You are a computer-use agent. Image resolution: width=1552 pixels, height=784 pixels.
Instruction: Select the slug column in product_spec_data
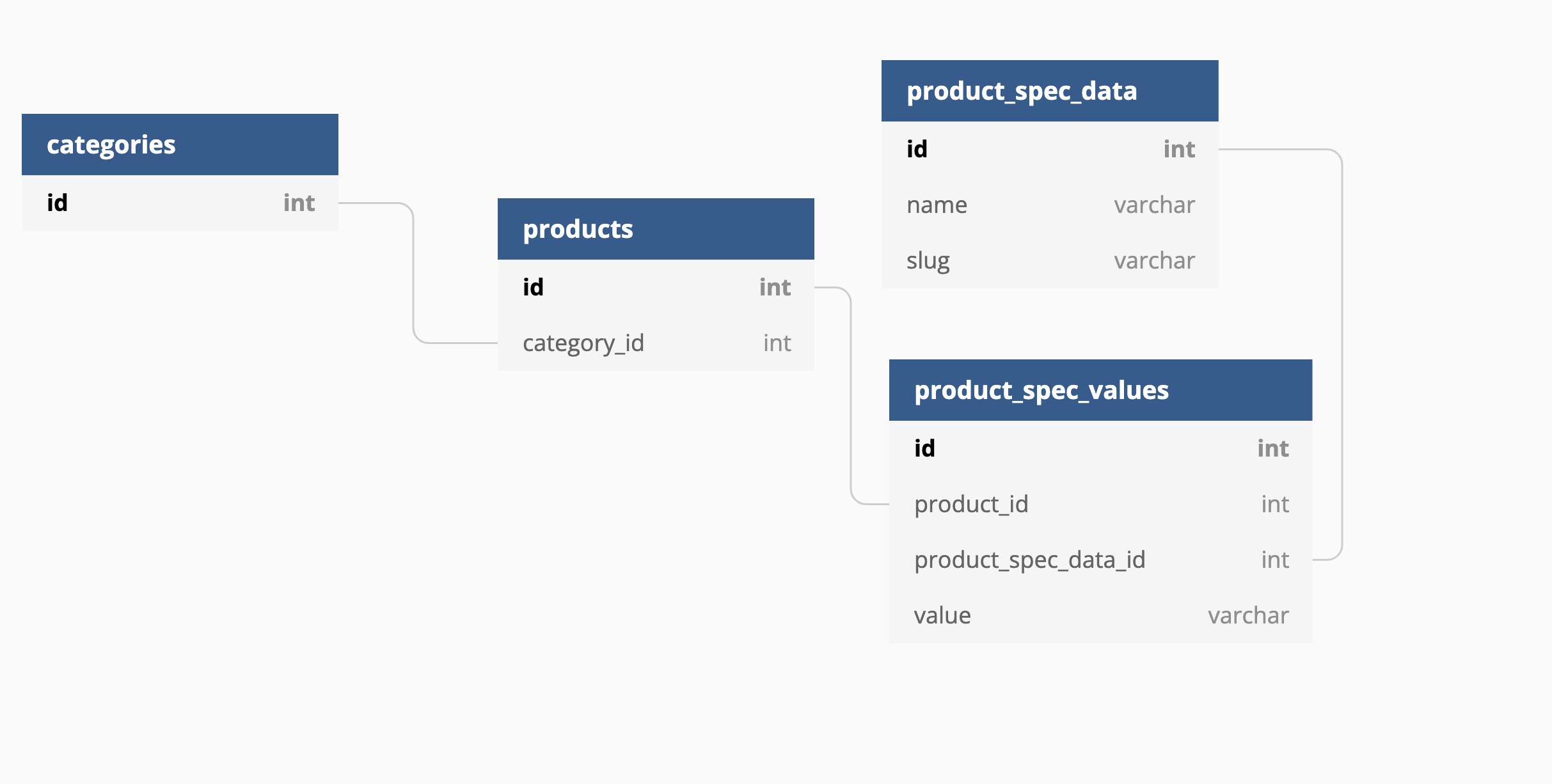[928, 261]
